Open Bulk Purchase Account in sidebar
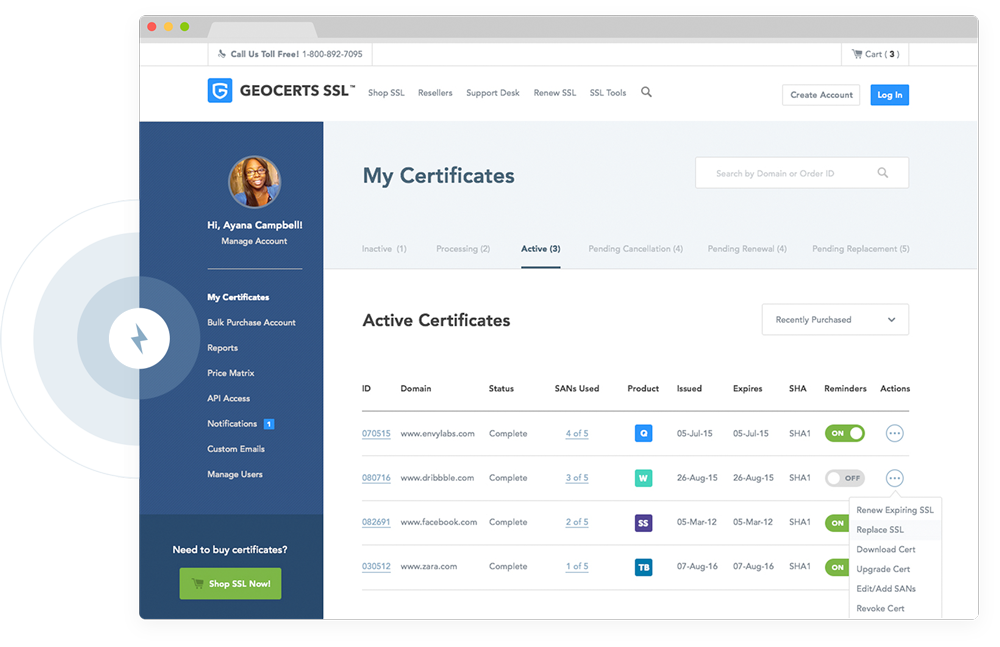The width and height of the screenshot is (1000, 647). (251, 323)
